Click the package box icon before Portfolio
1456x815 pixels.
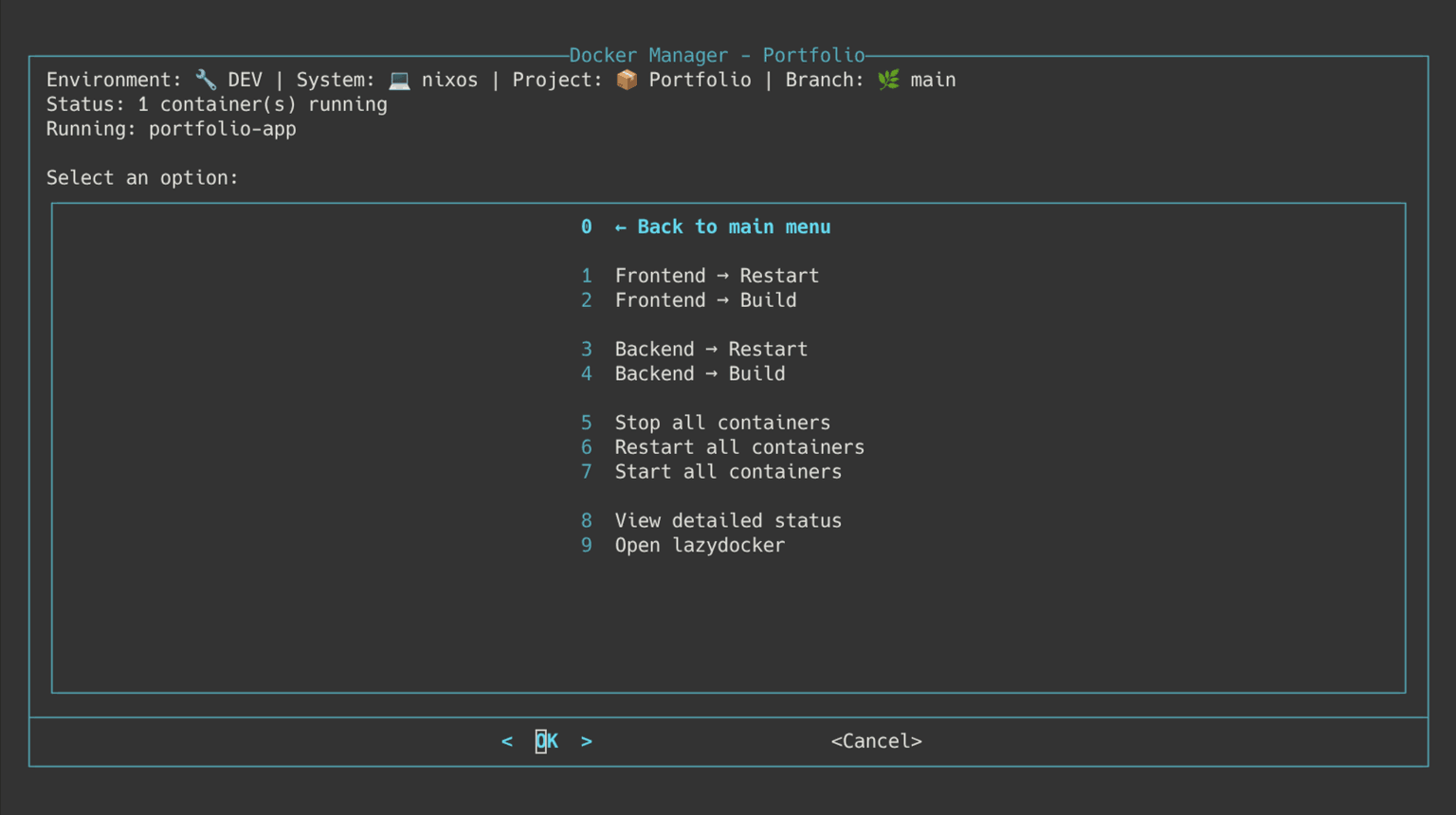pyautogui.click(x=627, y=80)
